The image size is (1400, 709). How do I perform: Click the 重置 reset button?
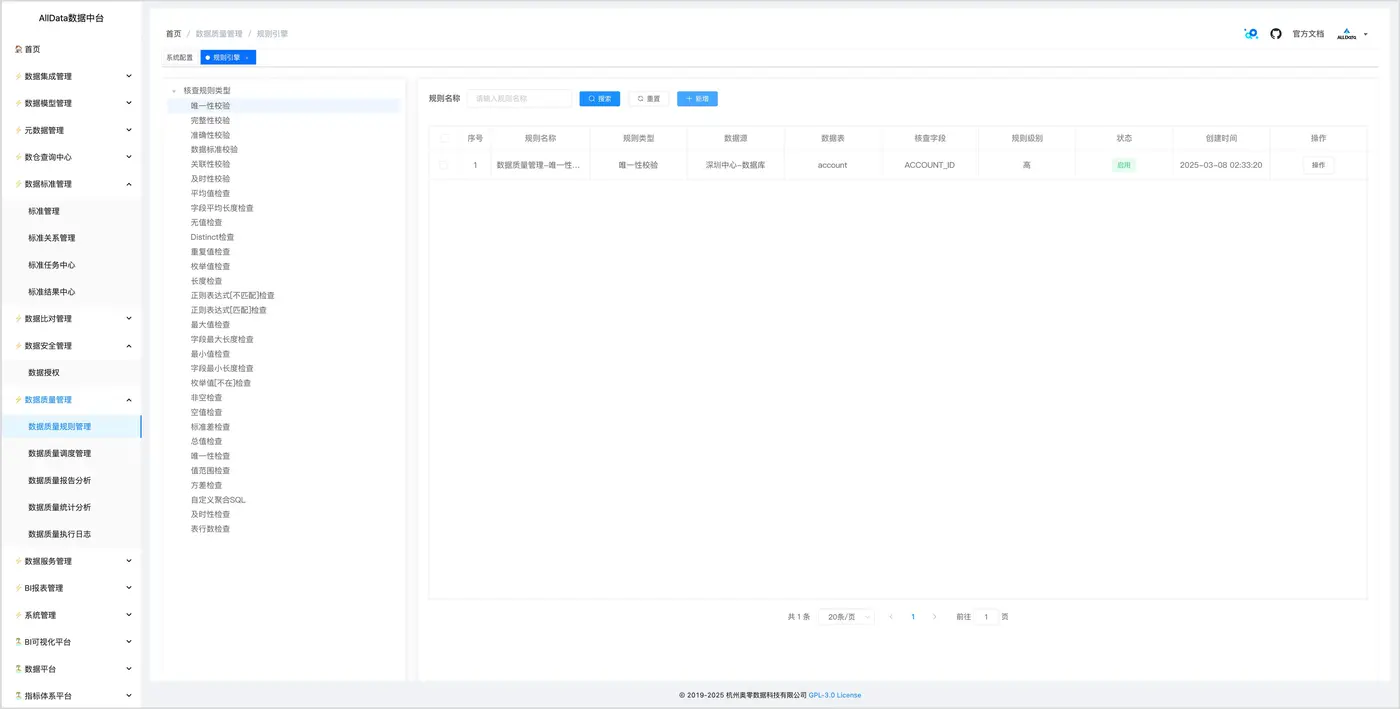click(648, 99)
